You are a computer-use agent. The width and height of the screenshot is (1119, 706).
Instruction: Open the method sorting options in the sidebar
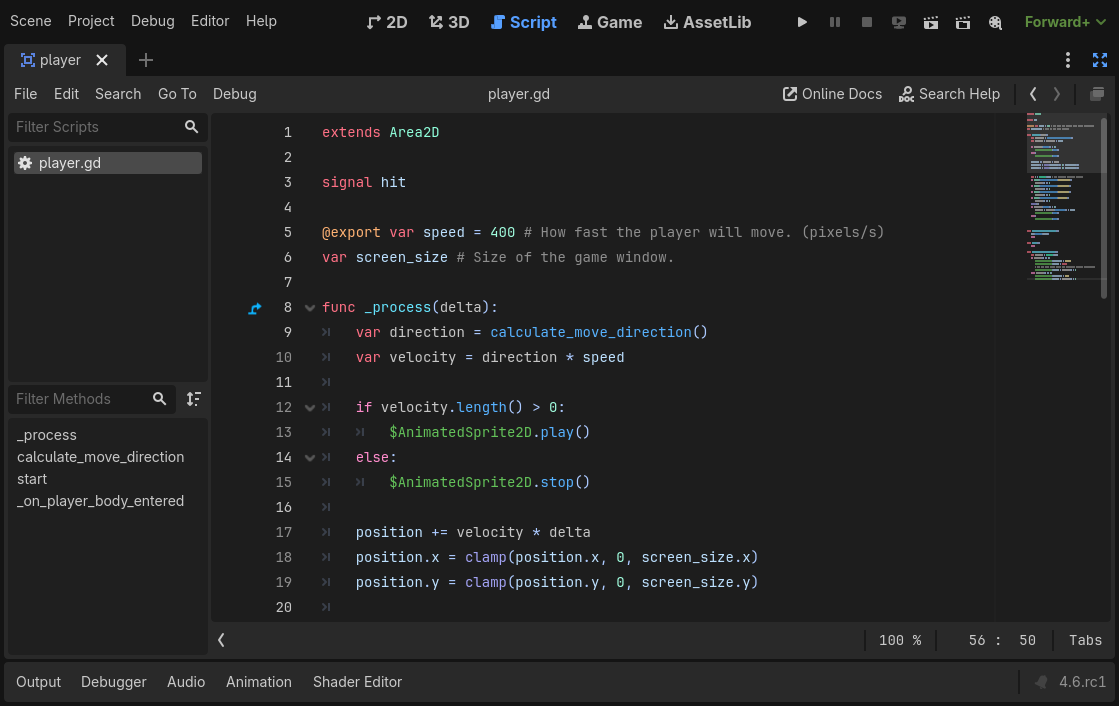[x=193, y=399]
